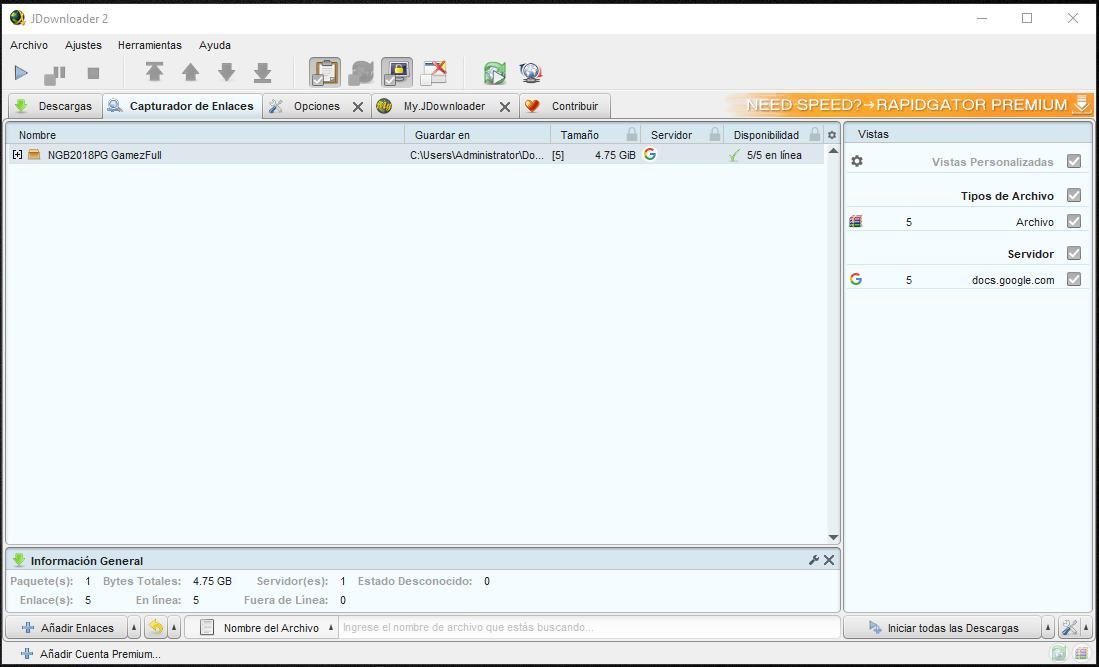The height and width of the screenshot is (667, 1099).
Task: Click lock icon beside Tamaño column
Action: [632, 135]
